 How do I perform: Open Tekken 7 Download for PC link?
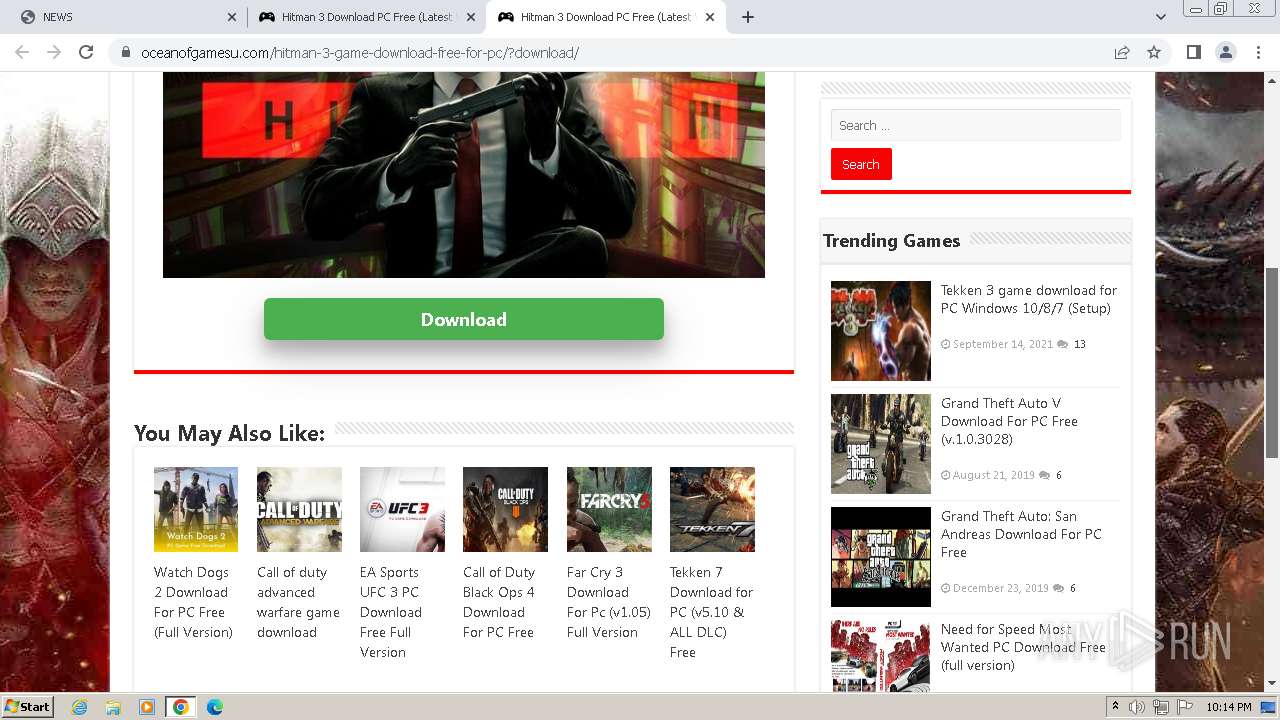(x=711, y=612)
